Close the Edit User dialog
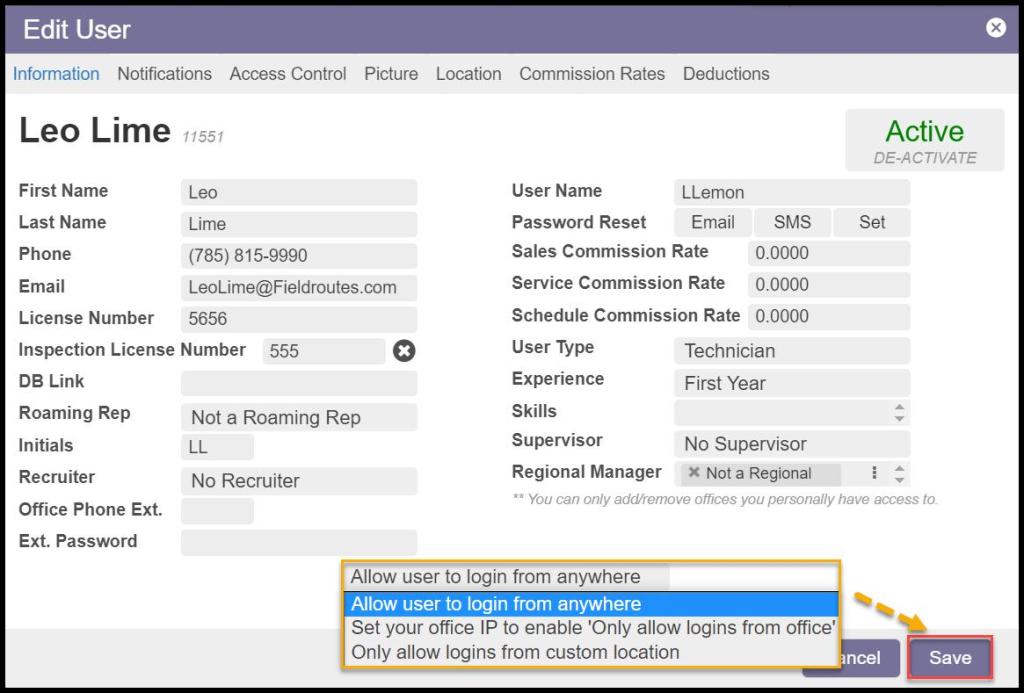The height and width of the screenshot is (693, 1024). tap(995, 28)
